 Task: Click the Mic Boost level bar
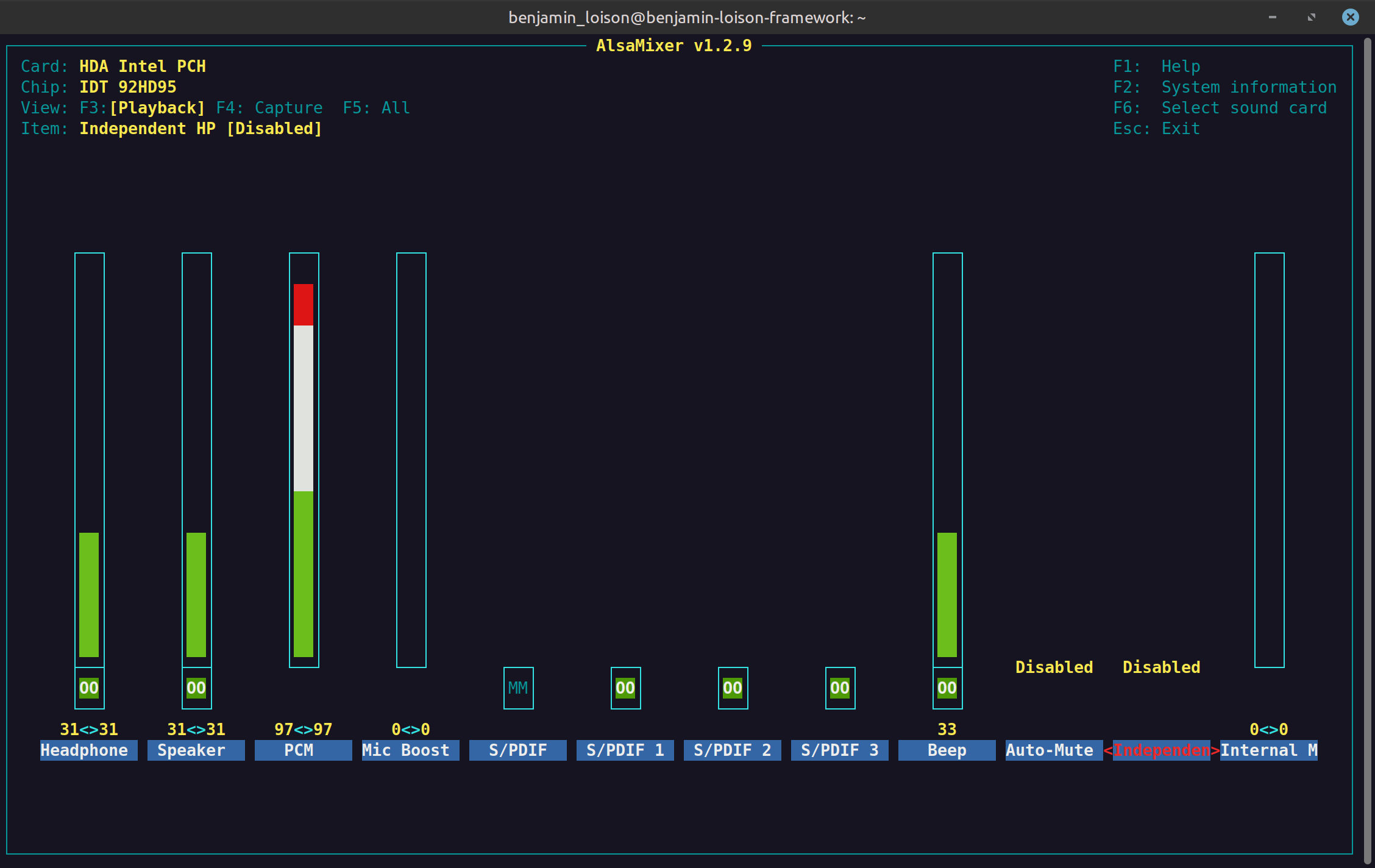point(411,460)
